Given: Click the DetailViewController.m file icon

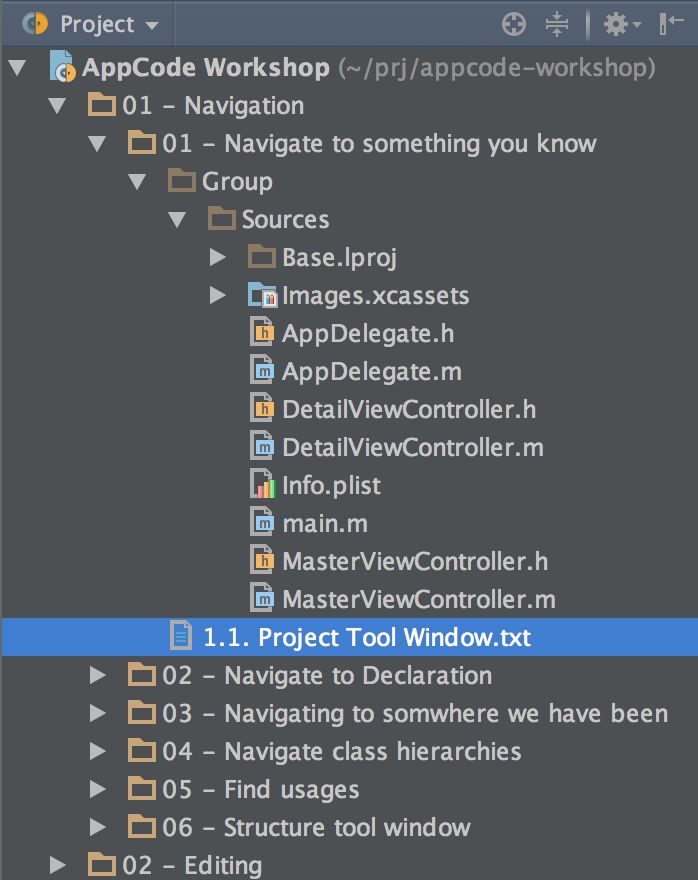Looking at the screenshot, I should [x=262, y=446].
